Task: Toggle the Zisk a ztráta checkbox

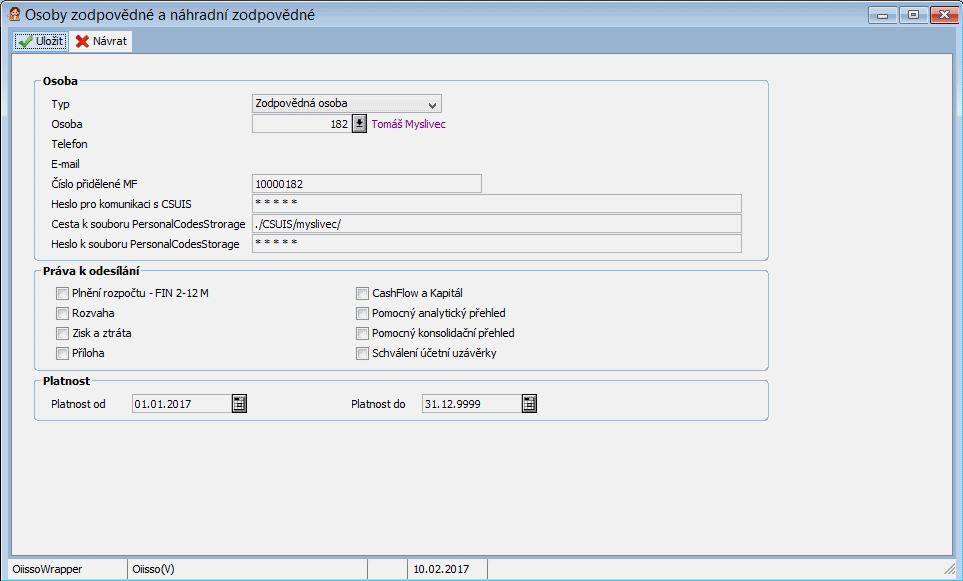Action: 63,333
